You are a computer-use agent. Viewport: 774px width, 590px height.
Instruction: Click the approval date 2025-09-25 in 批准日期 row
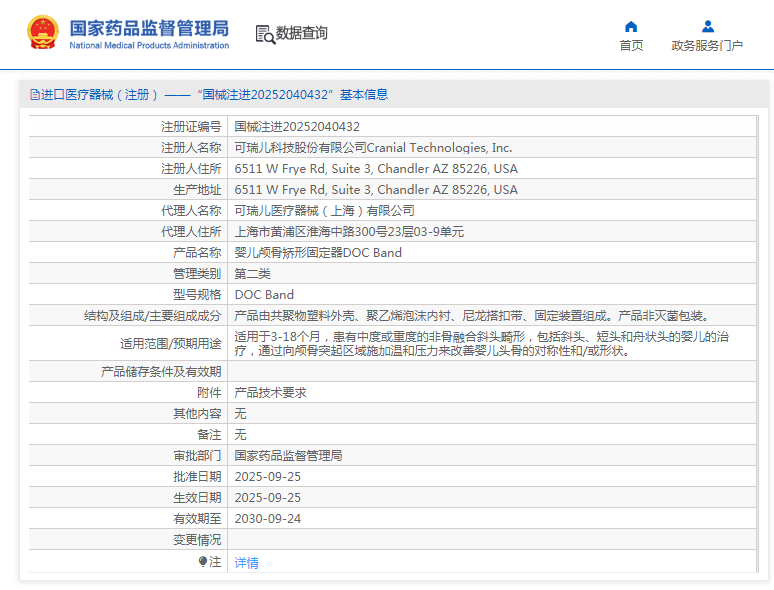(x=267, y=477)
